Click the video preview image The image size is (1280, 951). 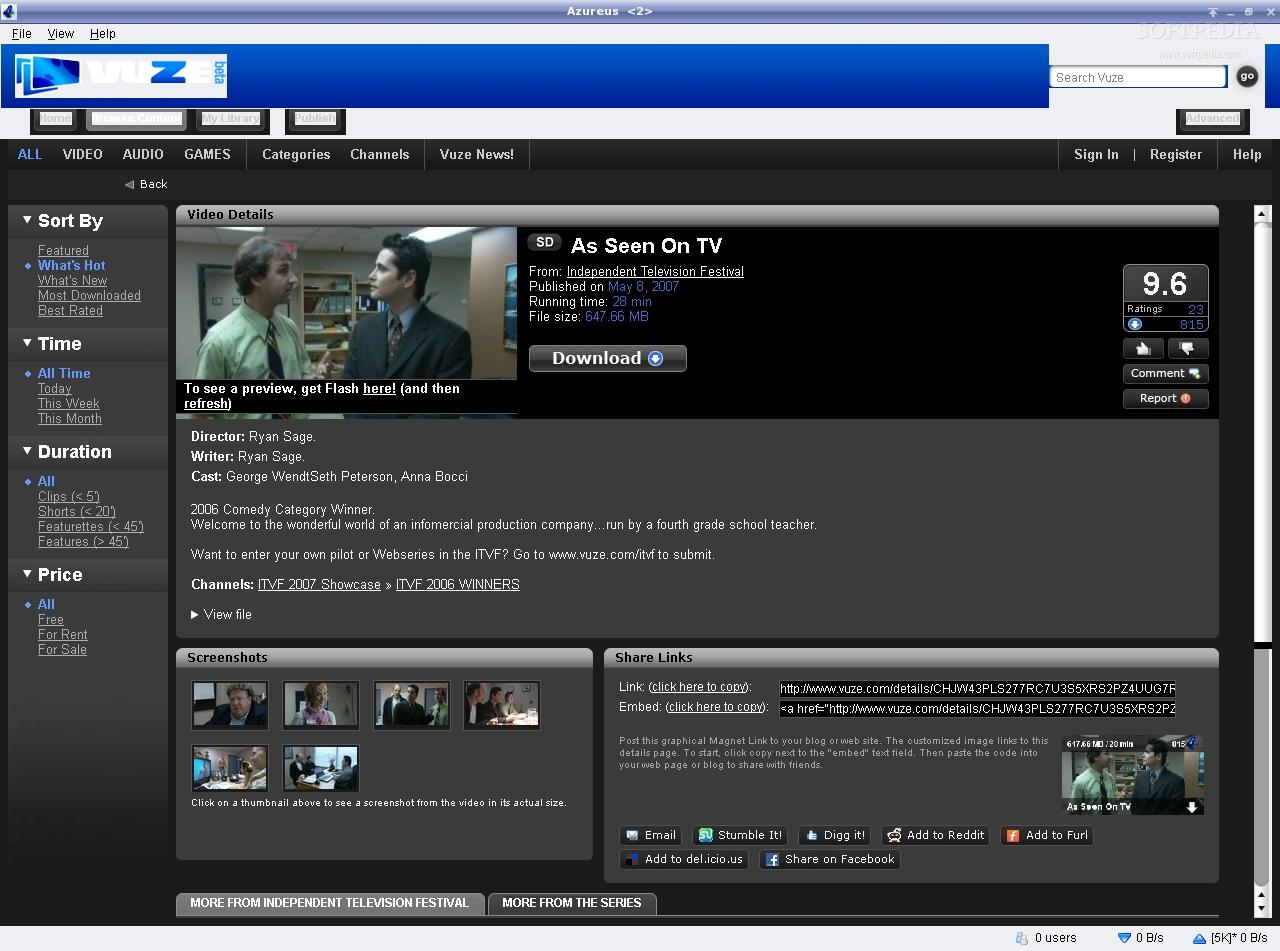click(346, 303)
